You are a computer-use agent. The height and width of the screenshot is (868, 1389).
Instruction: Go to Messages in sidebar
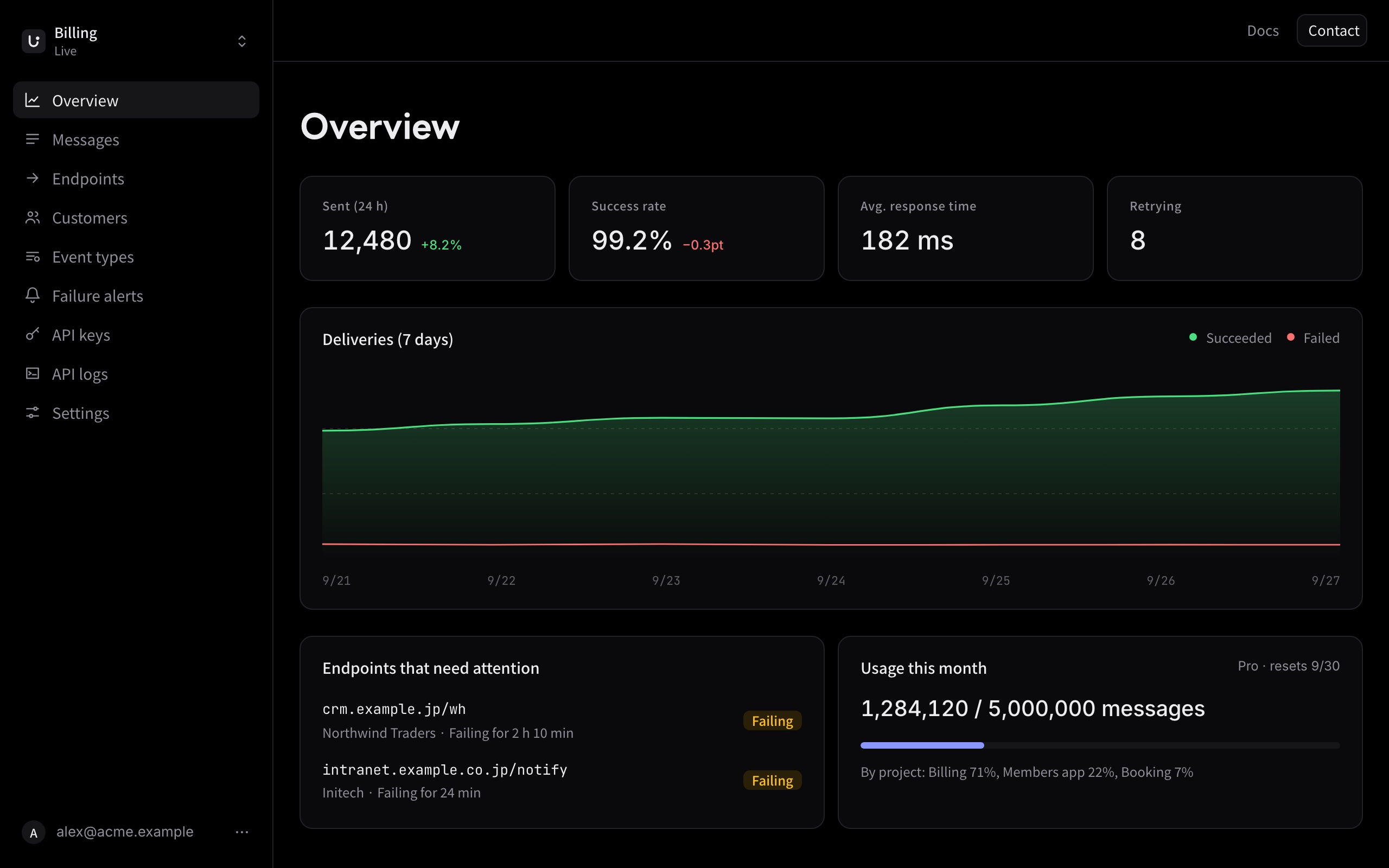click(x=136, y=139)
